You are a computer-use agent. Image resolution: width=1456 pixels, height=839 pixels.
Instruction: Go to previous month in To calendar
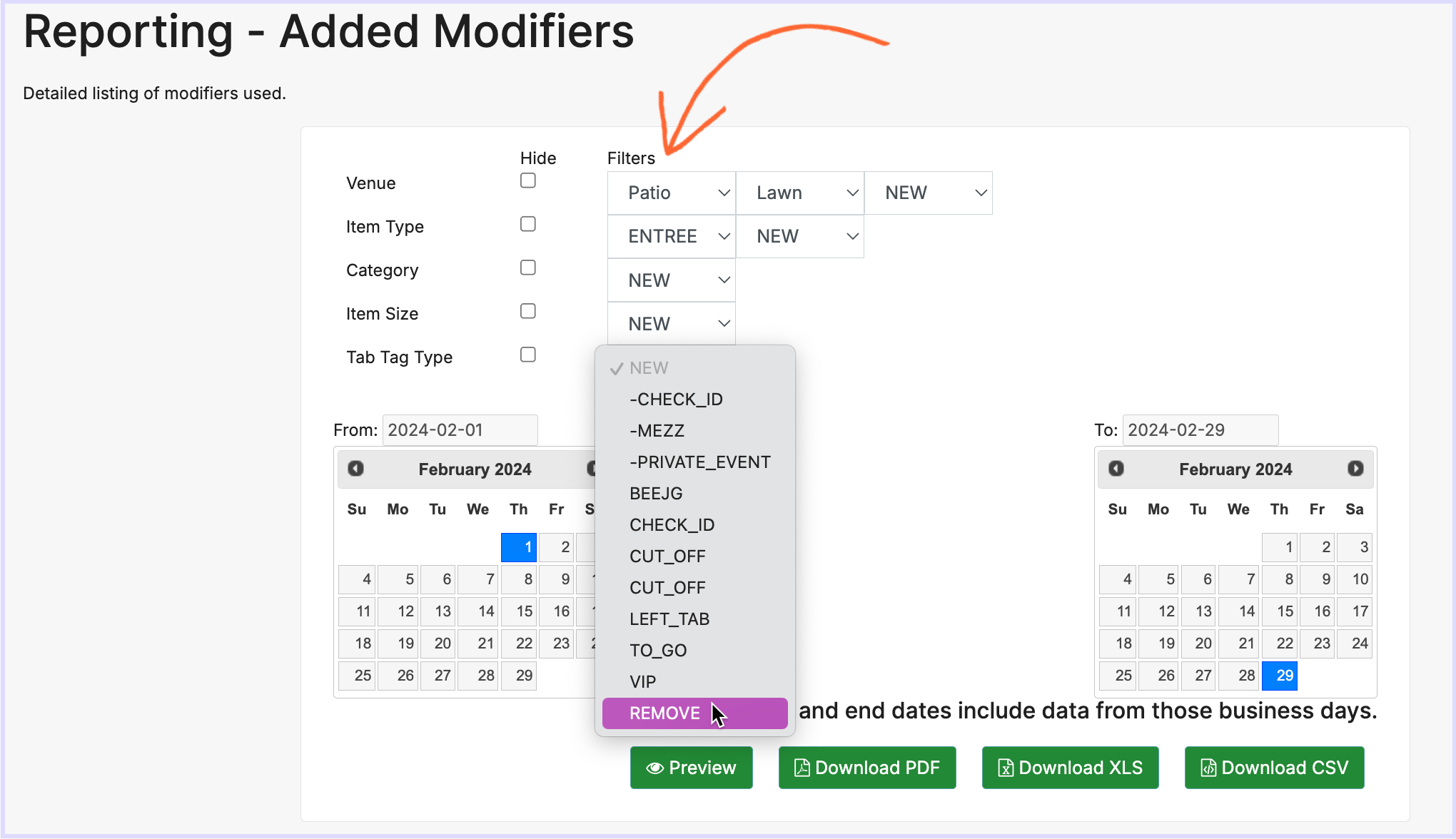click(1116, 469)
